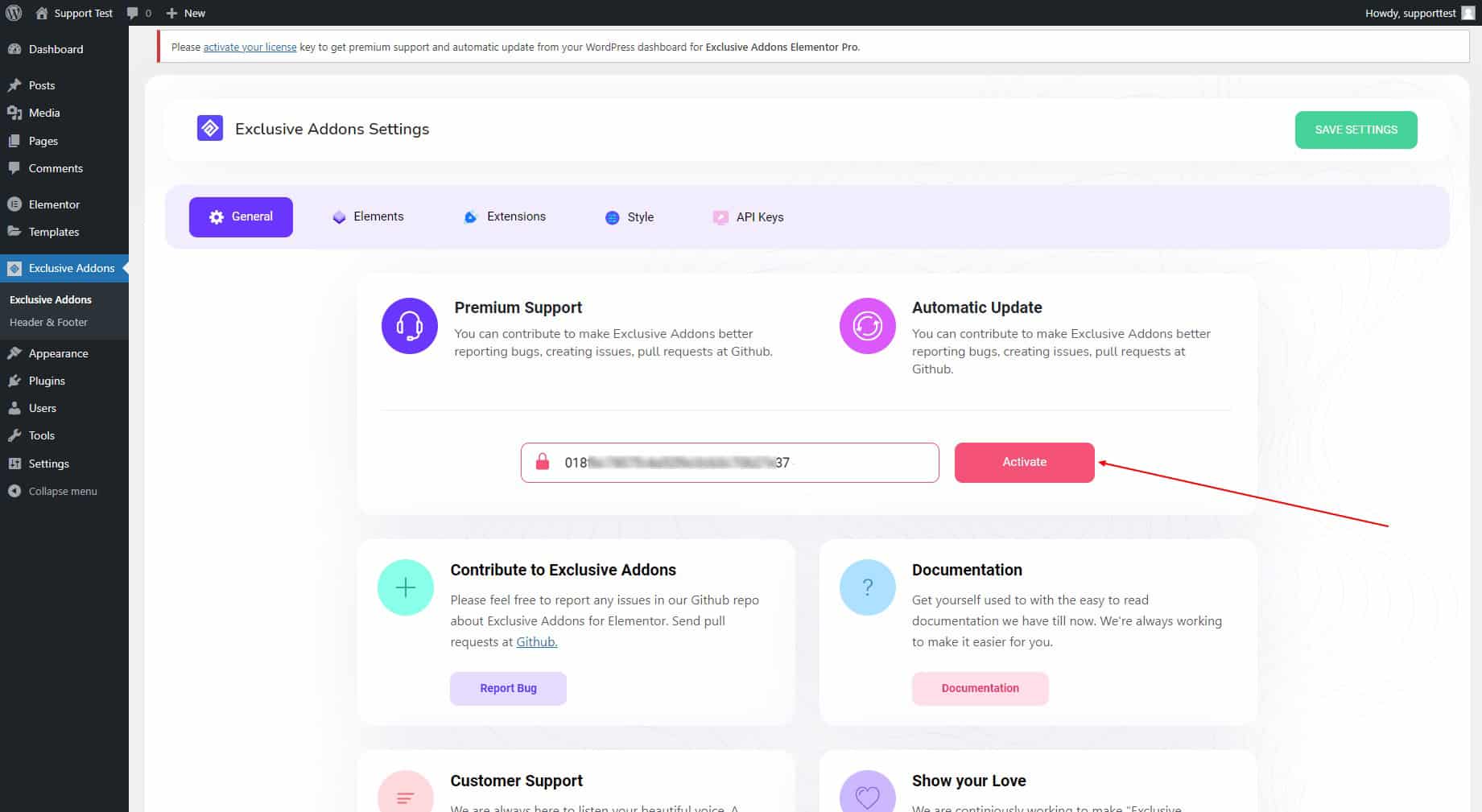Click the Show your Love heading
This screenshot has width=1482, height=812.
968,781
